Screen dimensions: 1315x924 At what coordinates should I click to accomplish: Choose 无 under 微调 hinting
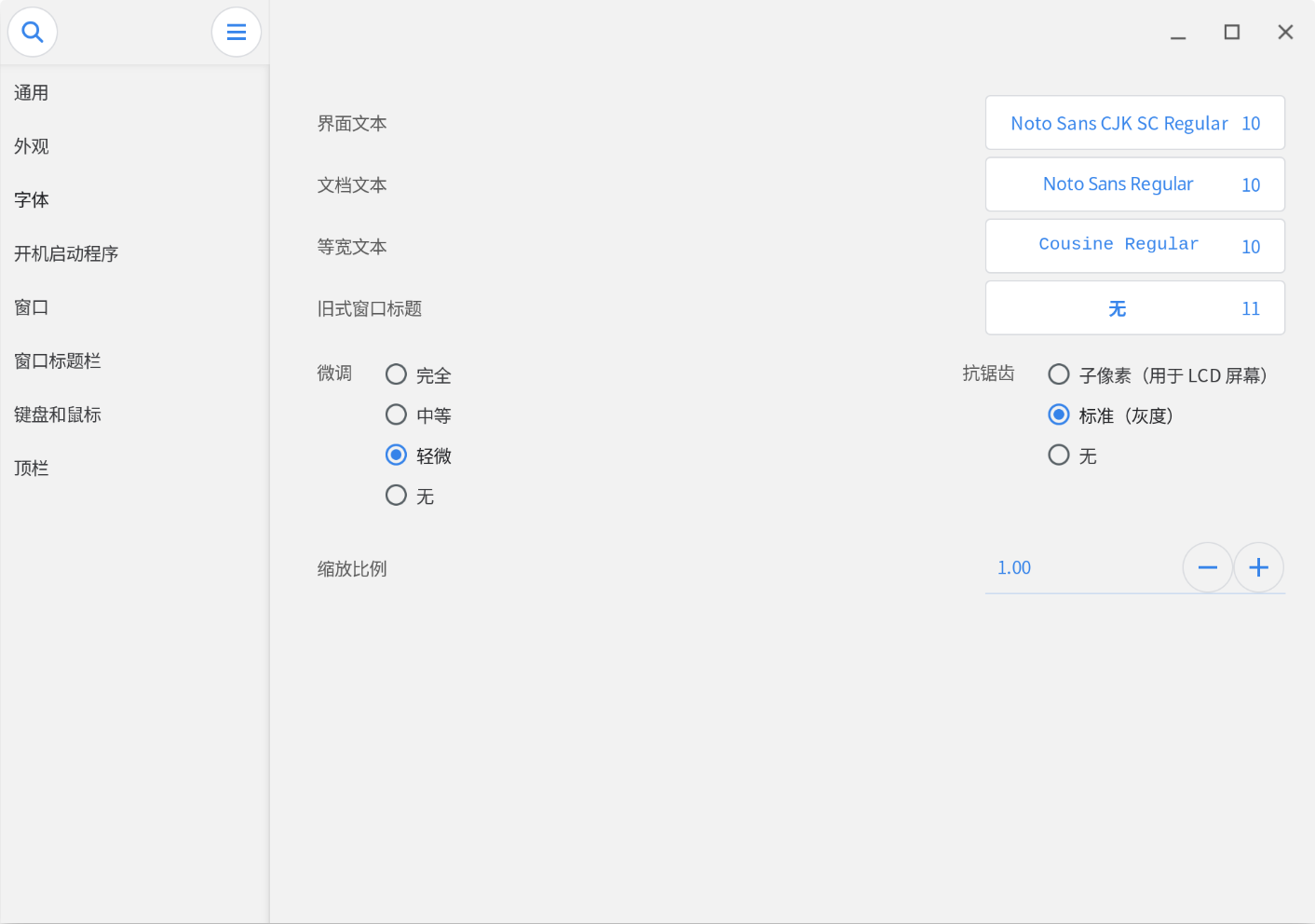click(x=397, y=496)
